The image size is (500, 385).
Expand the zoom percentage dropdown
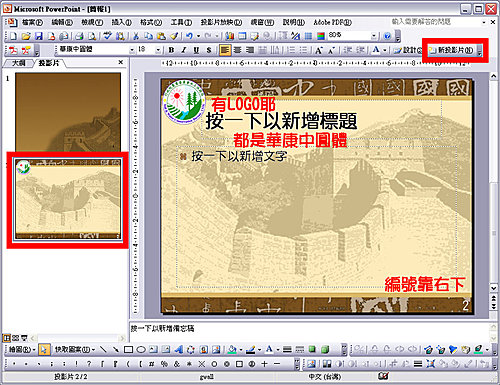point(374,36)
